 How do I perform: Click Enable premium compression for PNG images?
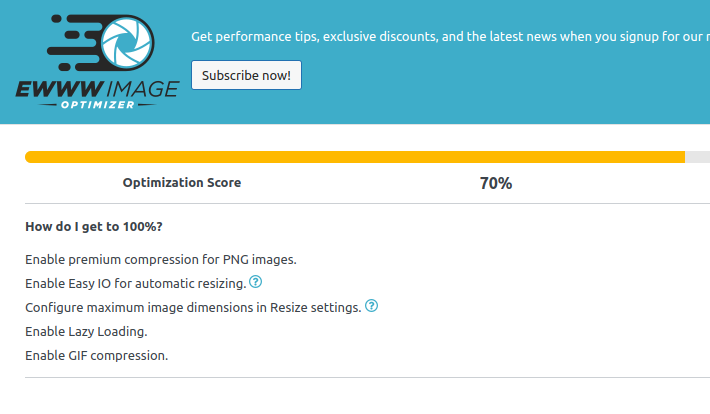(161, 260)
